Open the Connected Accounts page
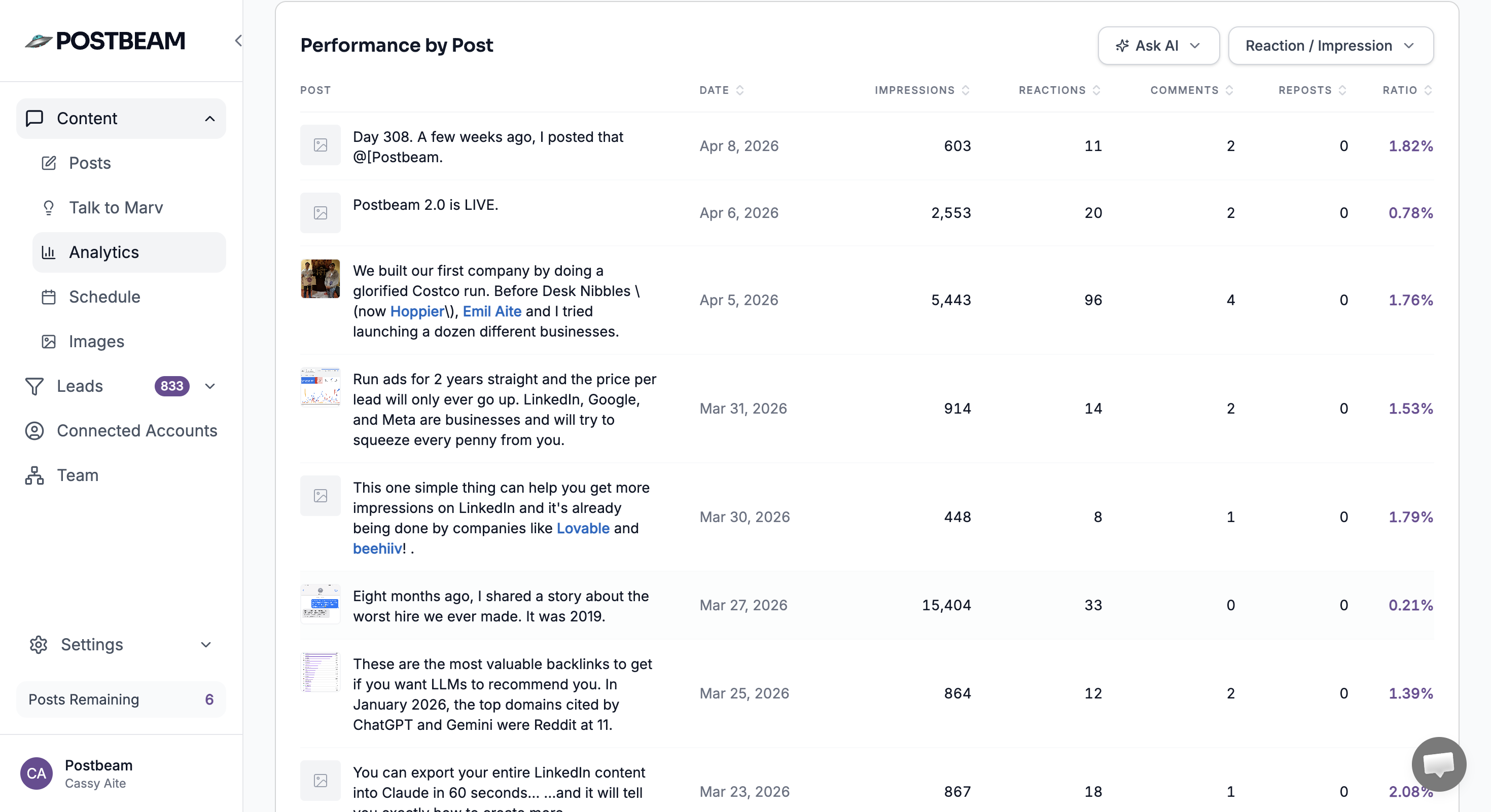This screenshot has height=812, width=1491. [x=137, y=431]
